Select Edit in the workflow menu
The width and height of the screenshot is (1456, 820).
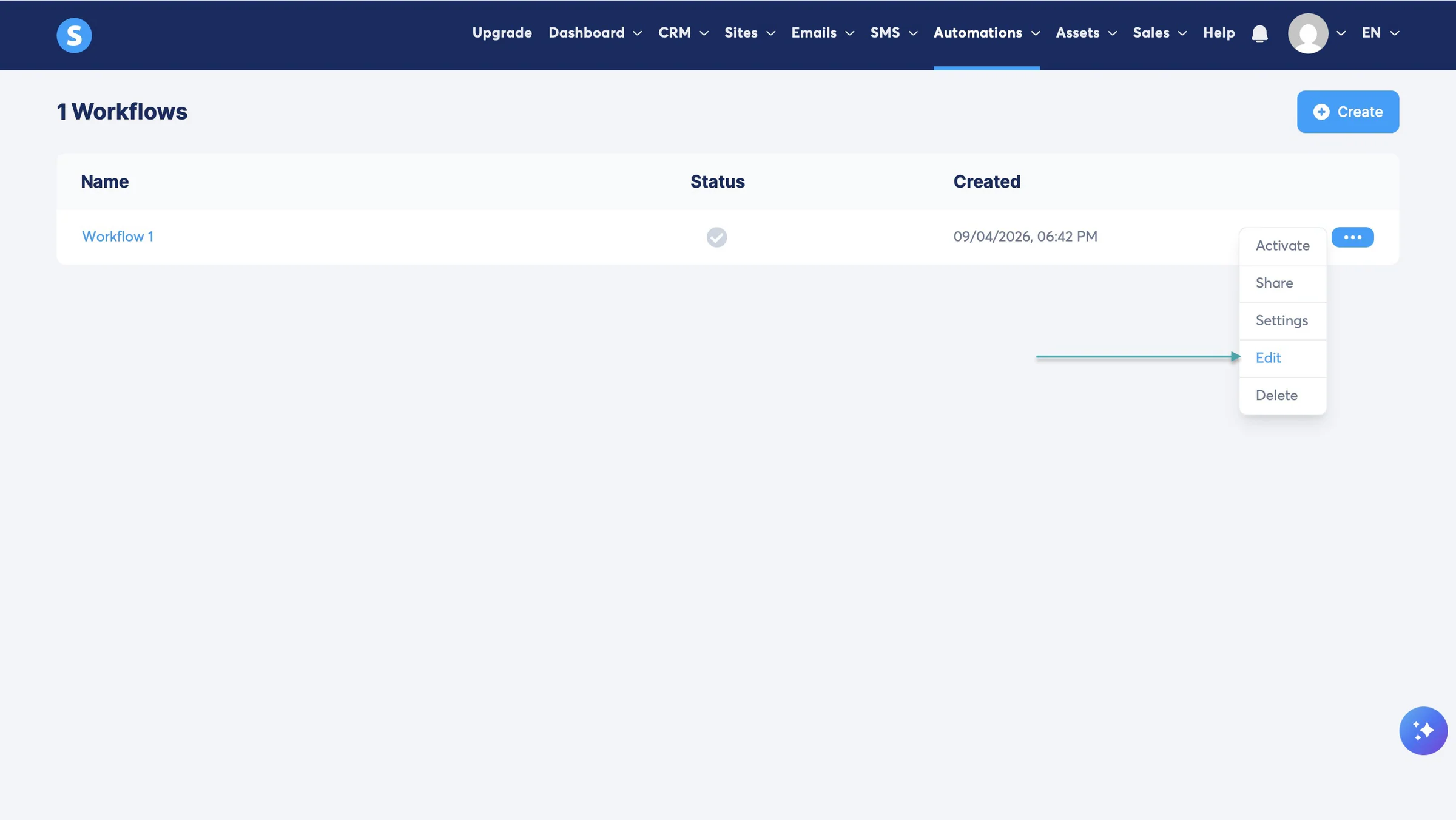click(x=1282, y=358)
